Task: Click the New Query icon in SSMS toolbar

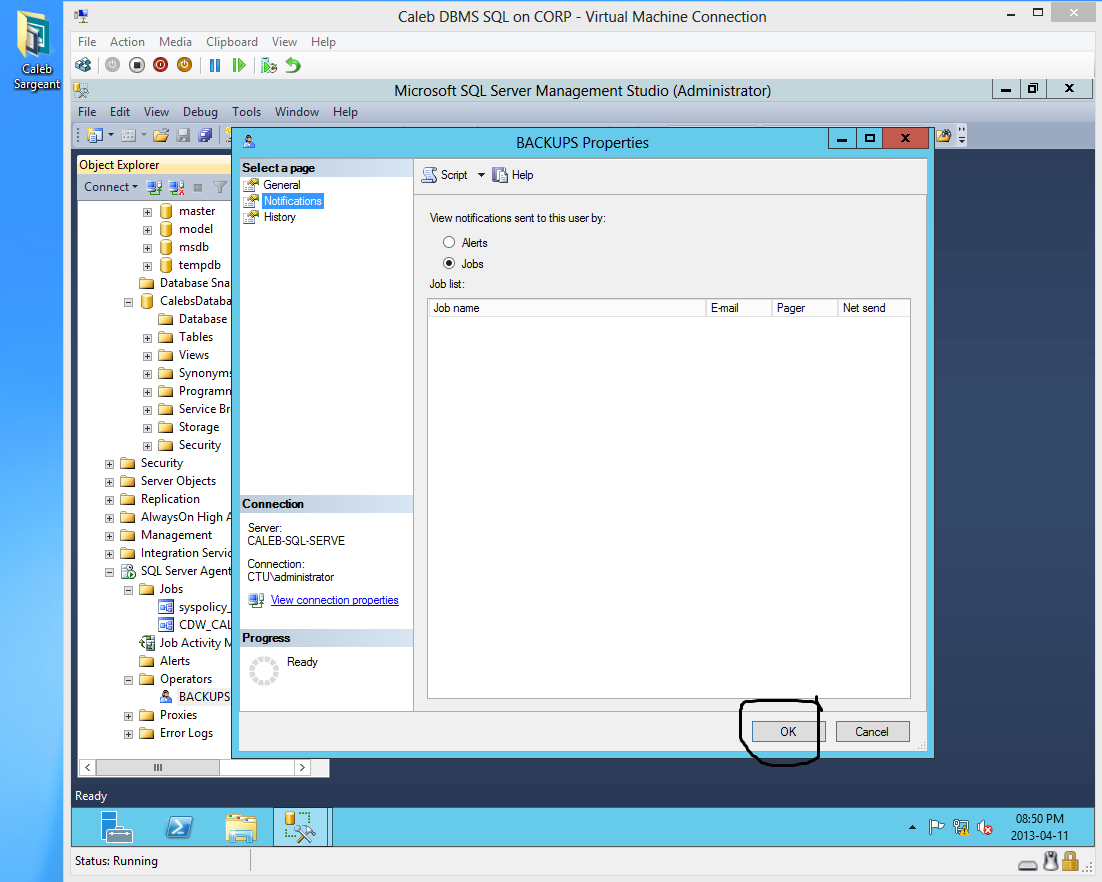Action: 95,135
